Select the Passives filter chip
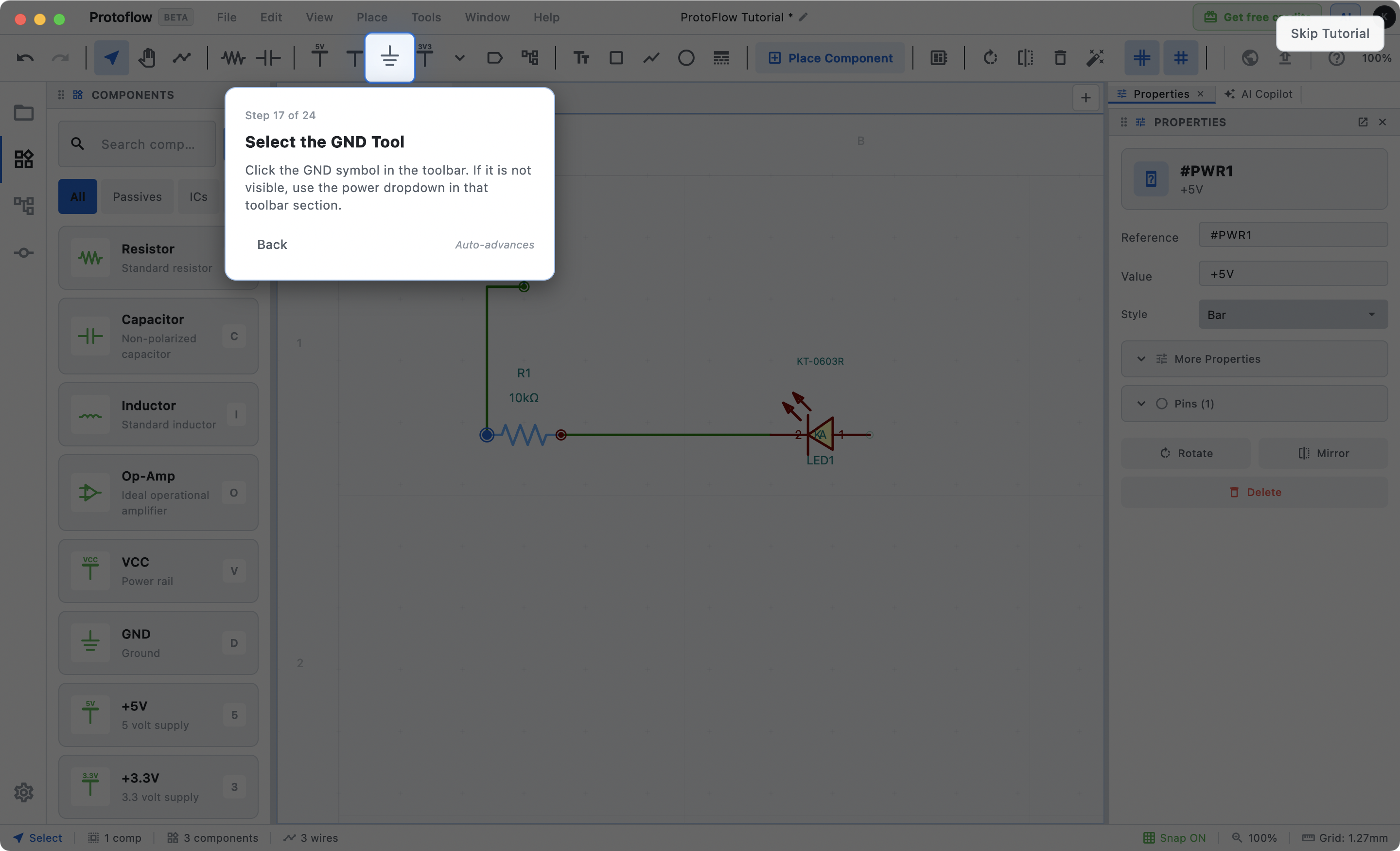The height and width of the screenshot is (851, 1400). (138, 196)
